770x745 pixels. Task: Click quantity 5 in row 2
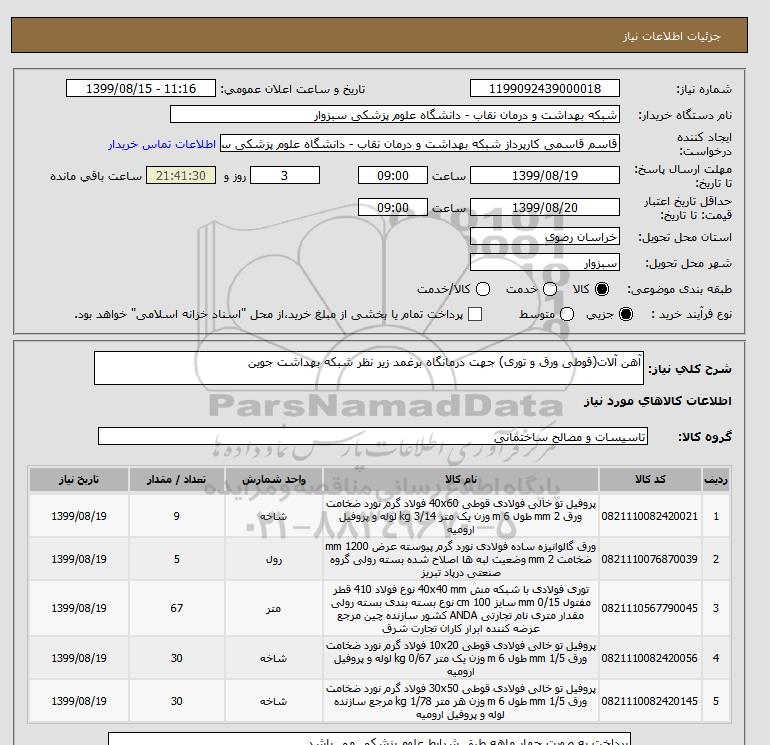click(x=177, y=559)
